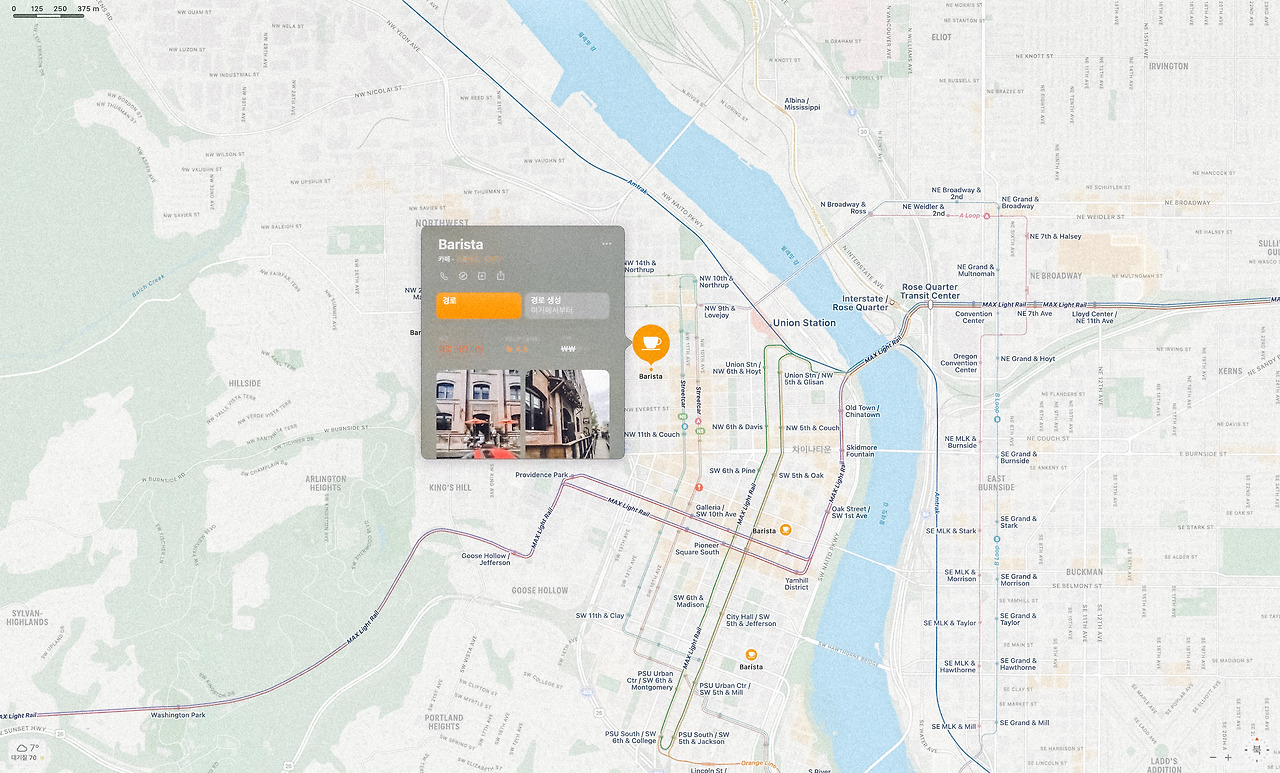
Task: Open Barista website via compass icon
Action: [x=463, y=276]
